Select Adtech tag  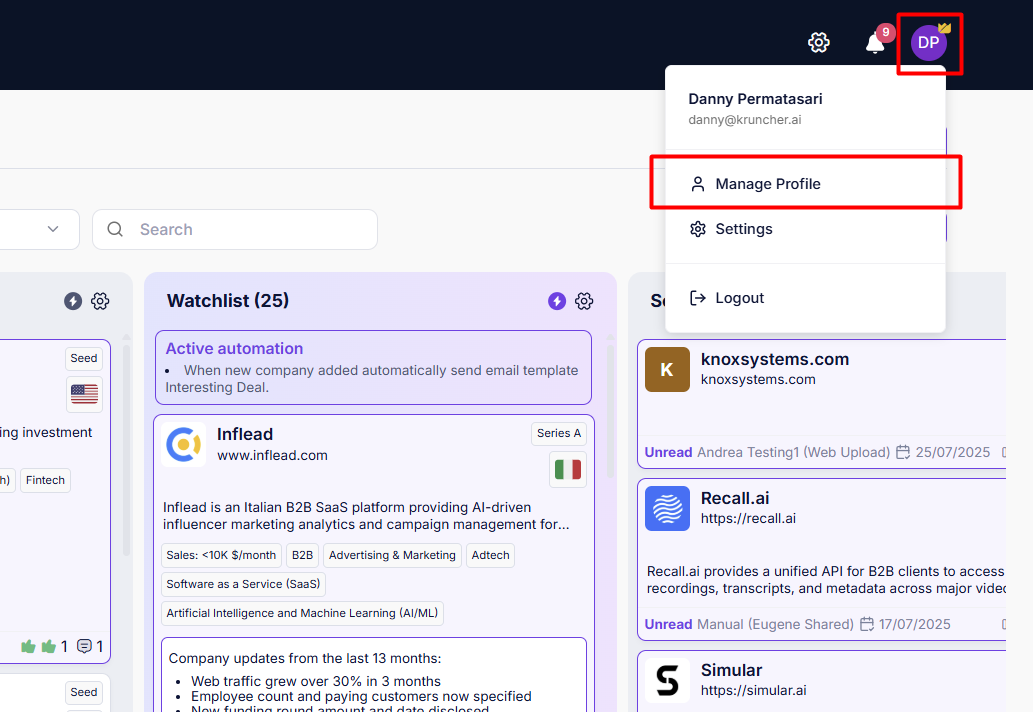(490, 555)
